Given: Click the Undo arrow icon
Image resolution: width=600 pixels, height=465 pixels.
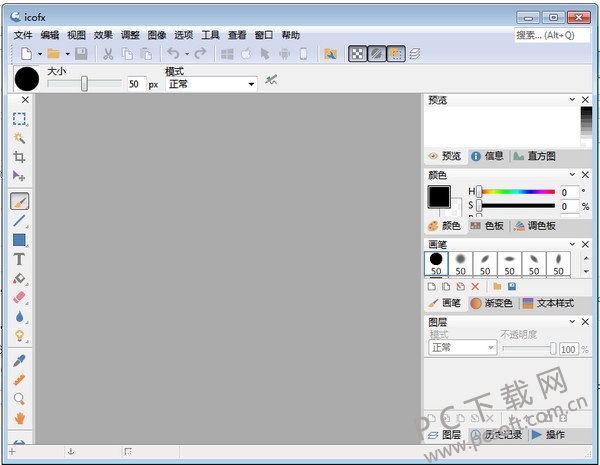Looking at the screenshot, I should point(173,54).
